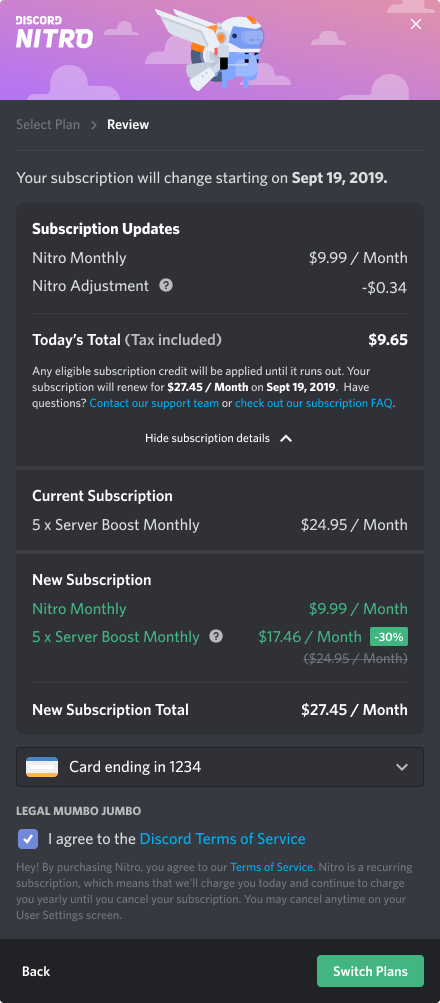Open the Contact our support team link
The width and height of the screenshot is (440, 1003).
tap(154, 404)
